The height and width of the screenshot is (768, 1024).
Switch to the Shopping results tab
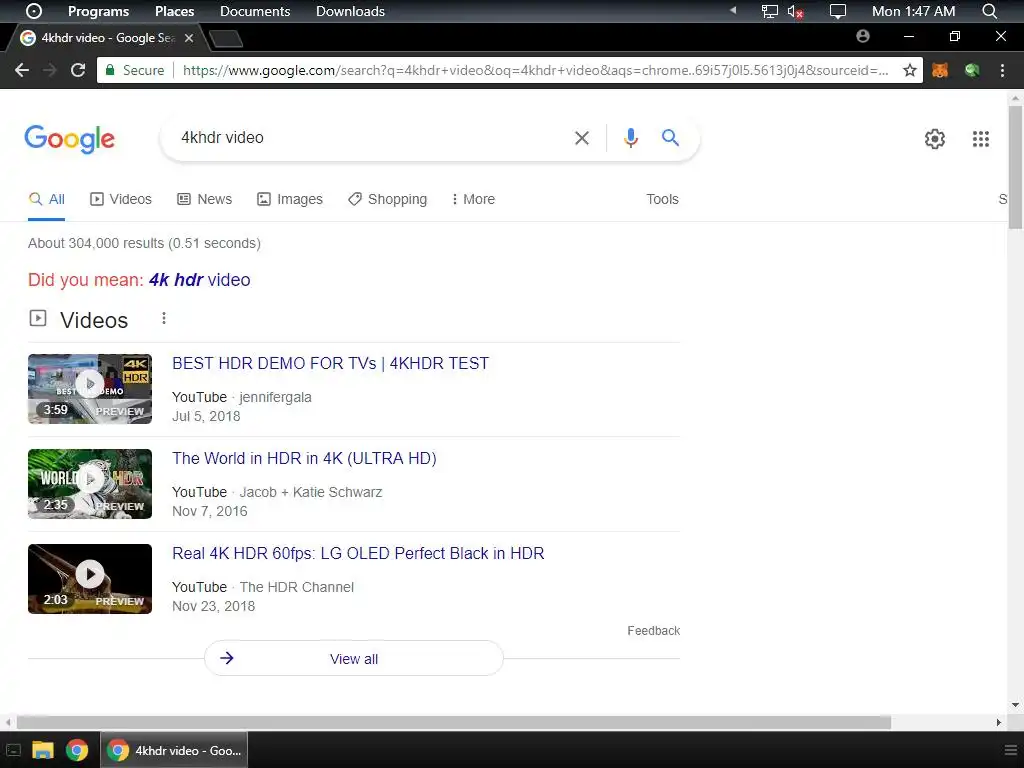[x=387, y=199]
